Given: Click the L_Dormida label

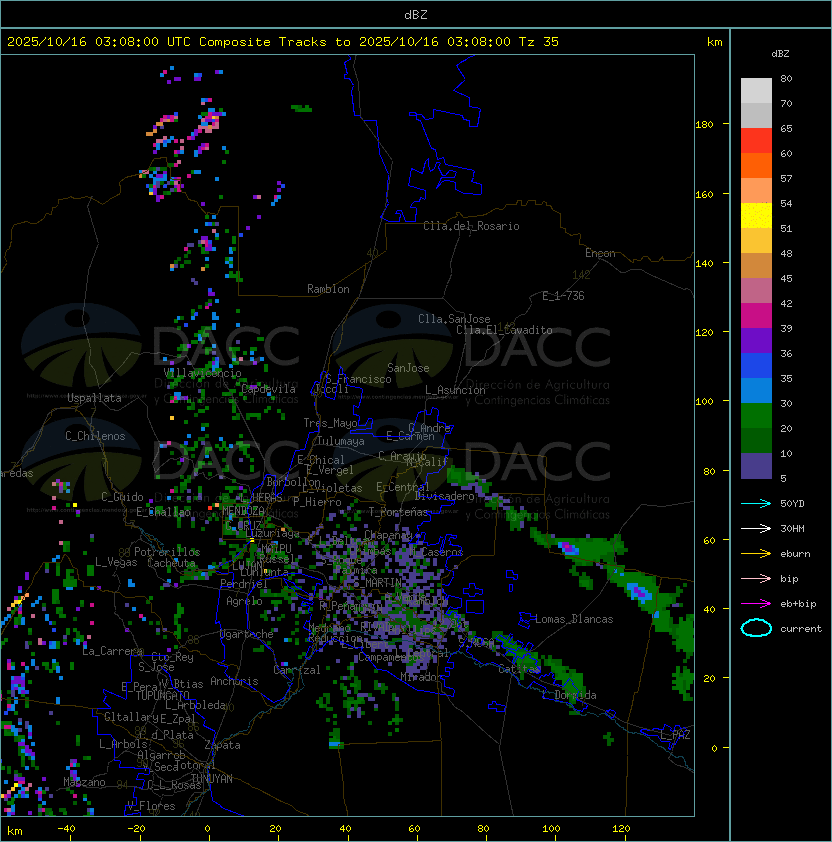Looking at the screenshot, I should click(x=569, y=695).
